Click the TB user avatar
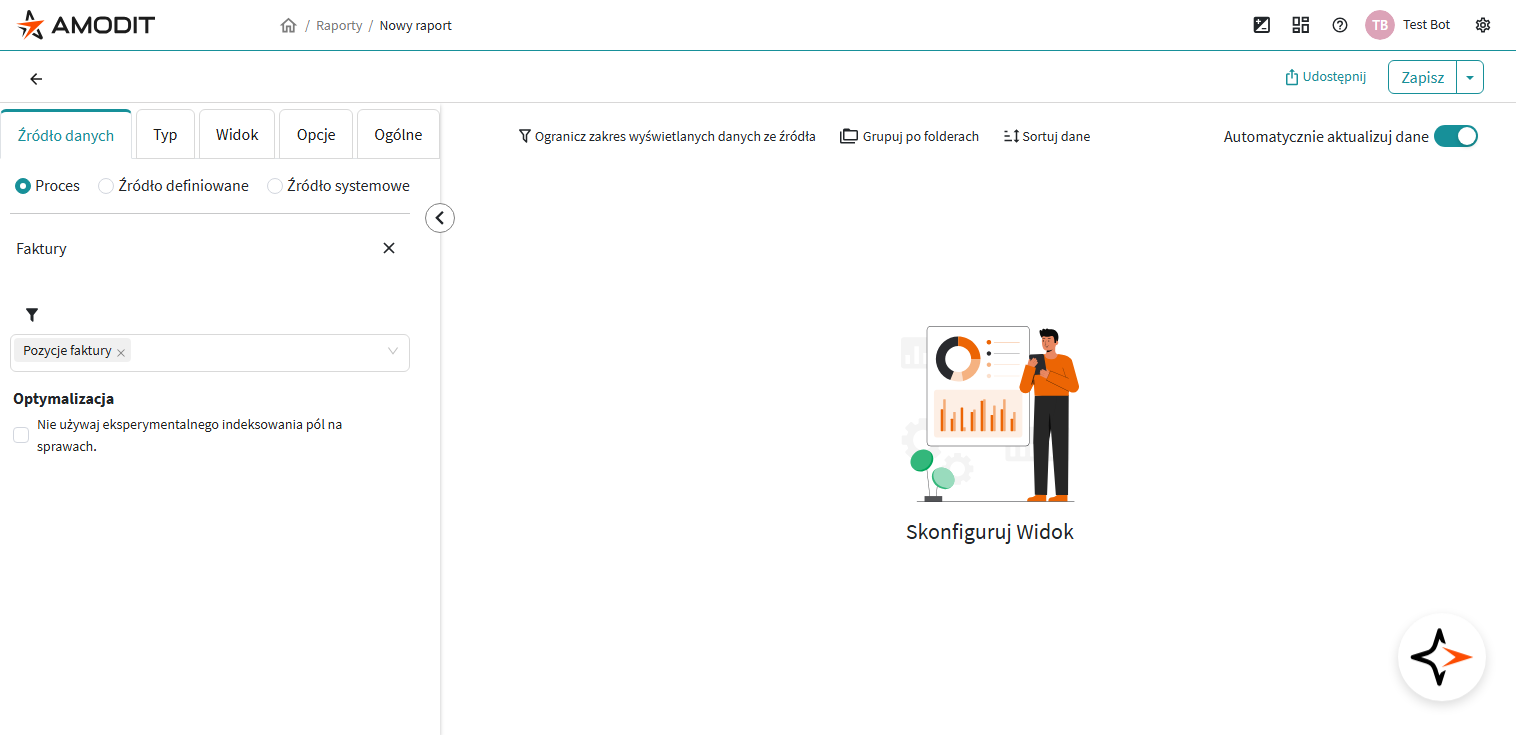Image resolution: width=1516 pixels, height=735 pixels. tap(1380, 25)
